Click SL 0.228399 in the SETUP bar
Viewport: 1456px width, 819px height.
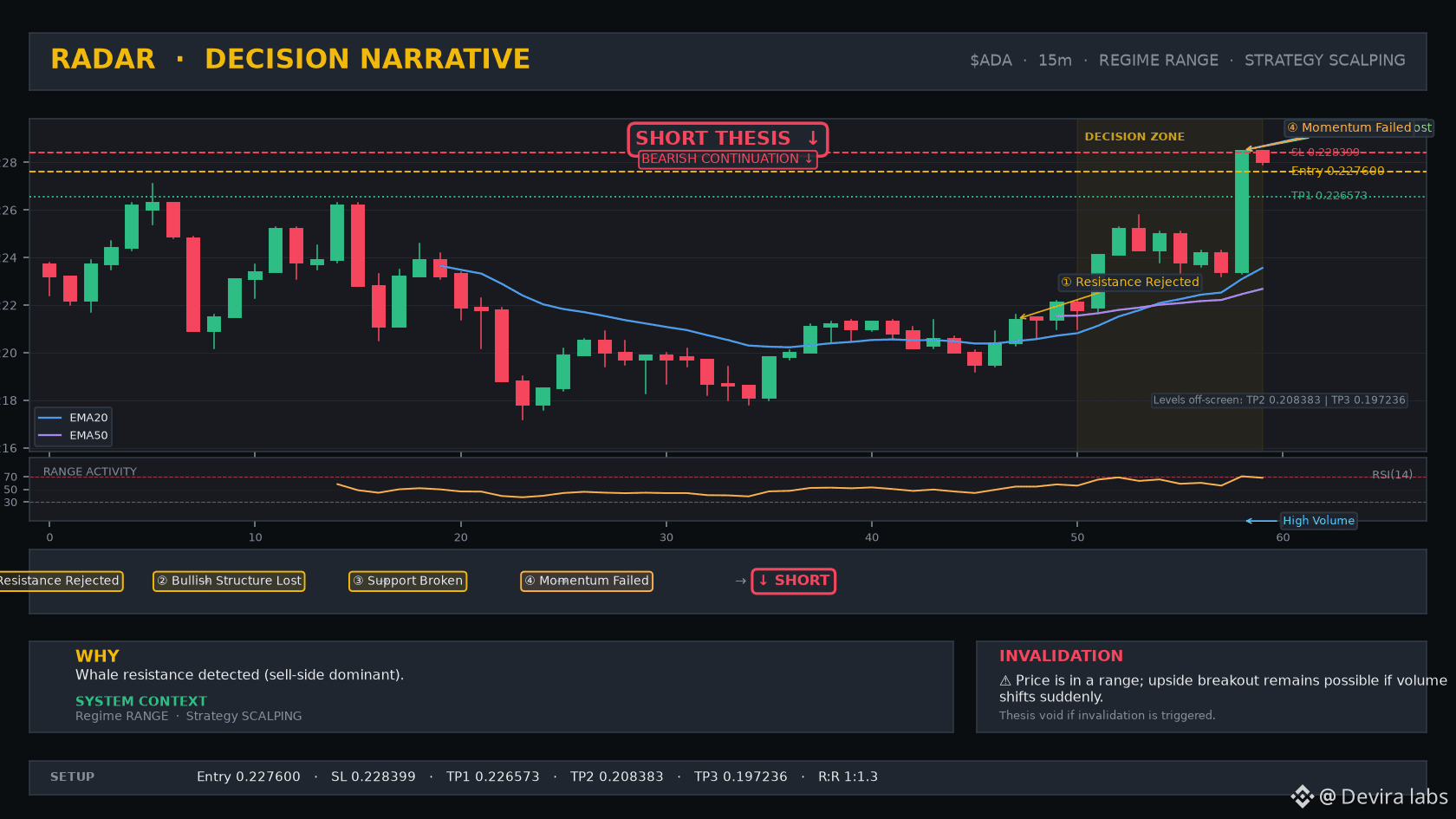pyautogui.click(x=374, y=777)
